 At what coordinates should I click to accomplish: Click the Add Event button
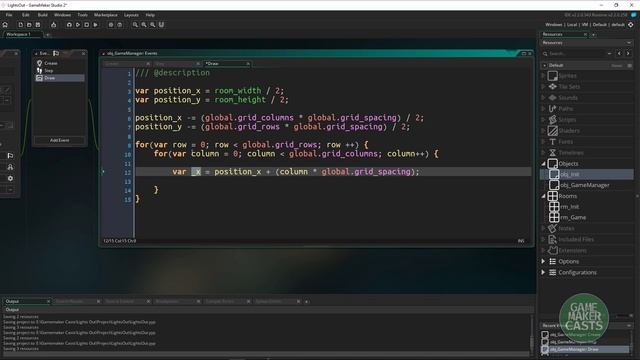point(60,140)
